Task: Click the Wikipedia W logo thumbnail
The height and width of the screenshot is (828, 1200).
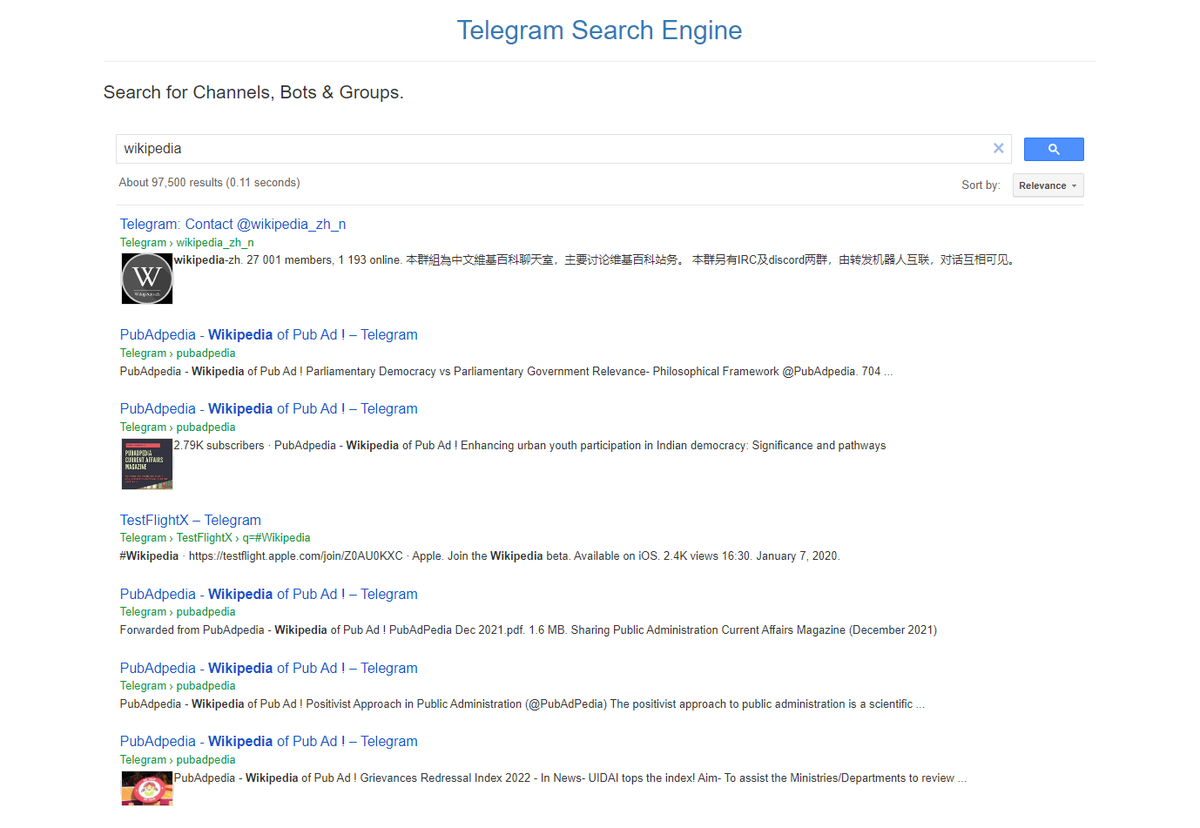Action: click(x=147, y=278)
